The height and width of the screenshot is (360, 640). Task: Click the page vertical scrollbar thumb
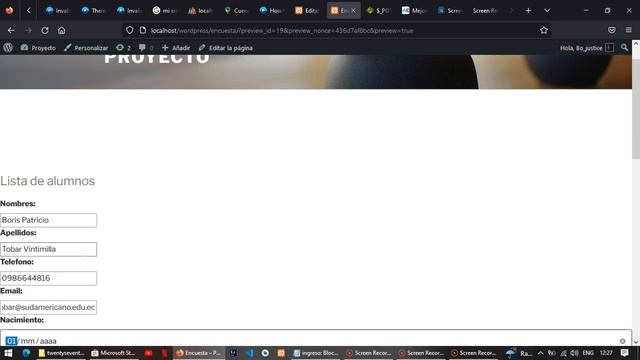tap(636, 108)
